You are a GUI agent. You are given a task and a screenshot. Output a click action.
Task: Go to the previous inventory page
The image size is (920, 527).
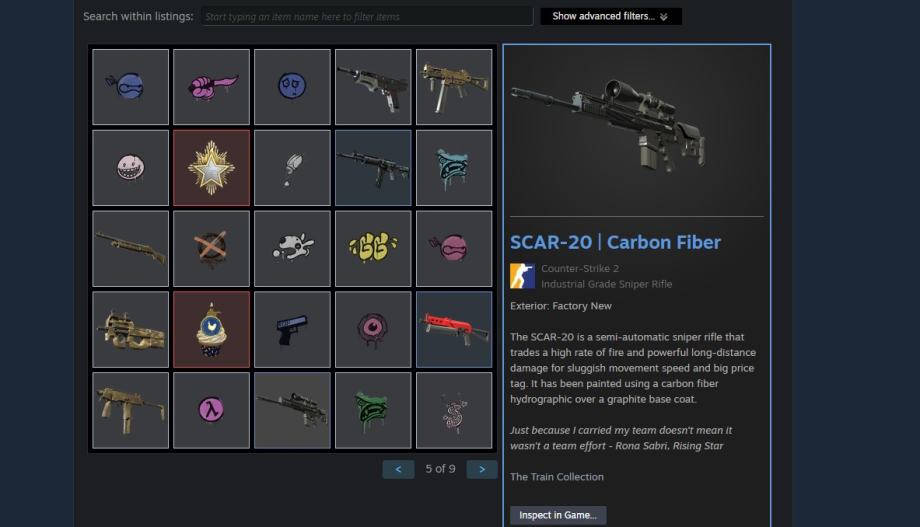pos(398,469)
